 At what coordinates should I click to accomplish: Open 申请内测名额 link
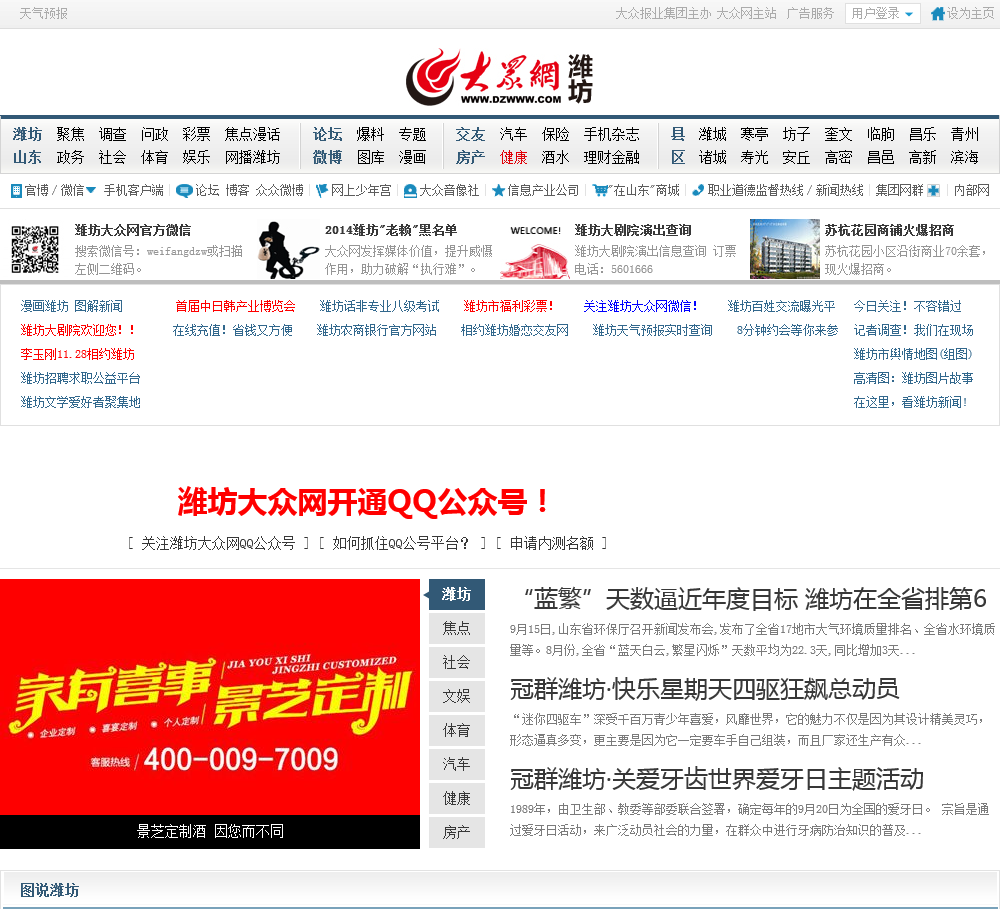tap(552, 543)
